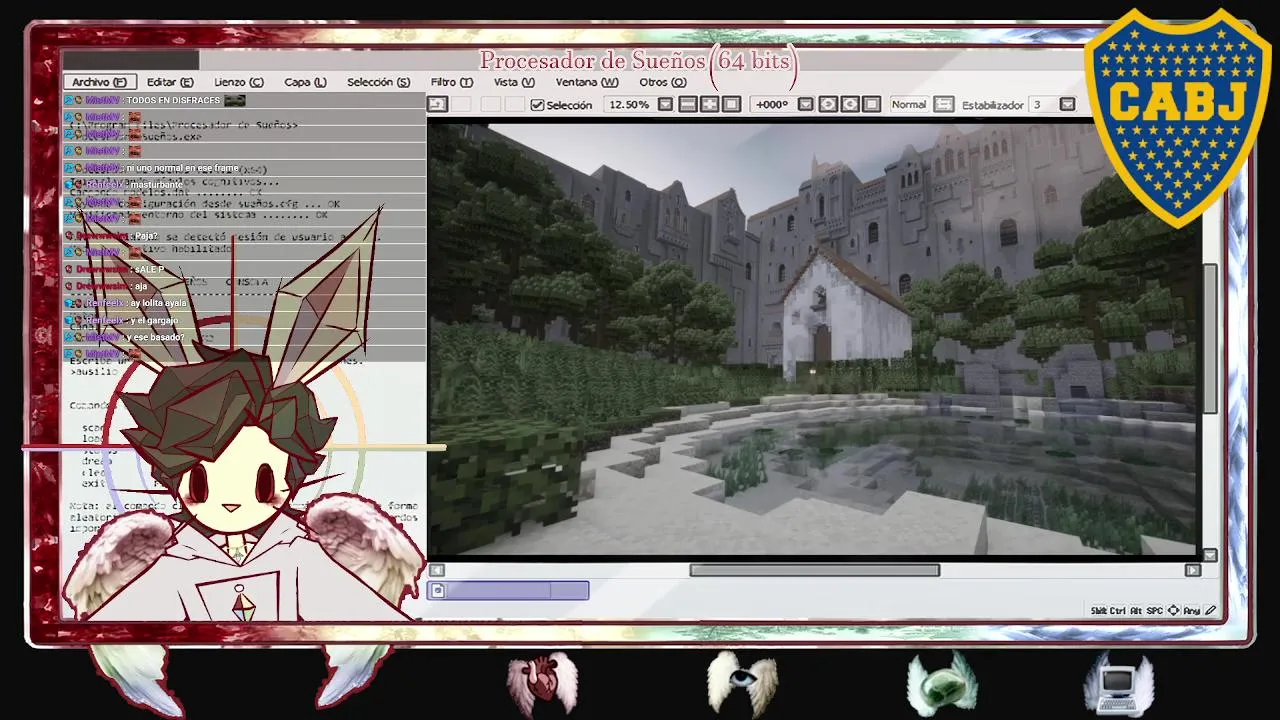Click the Normal mode button
Image resolution: width=1280 pixels, height=720 pixels.
click(909, 105)
